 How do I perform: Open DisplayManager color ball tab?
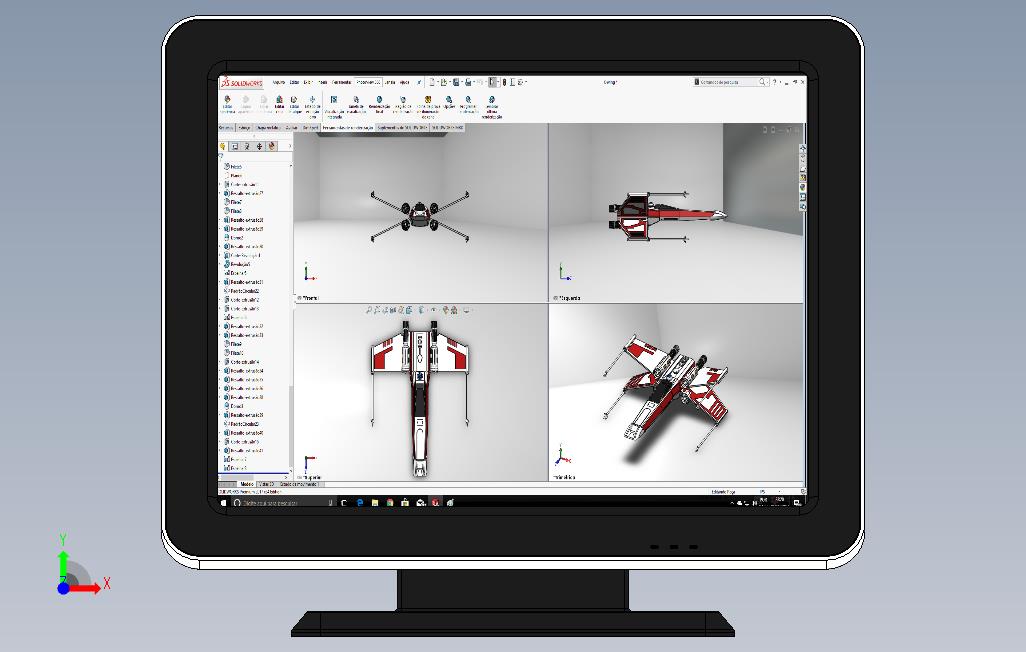click(x=272, y=146)
